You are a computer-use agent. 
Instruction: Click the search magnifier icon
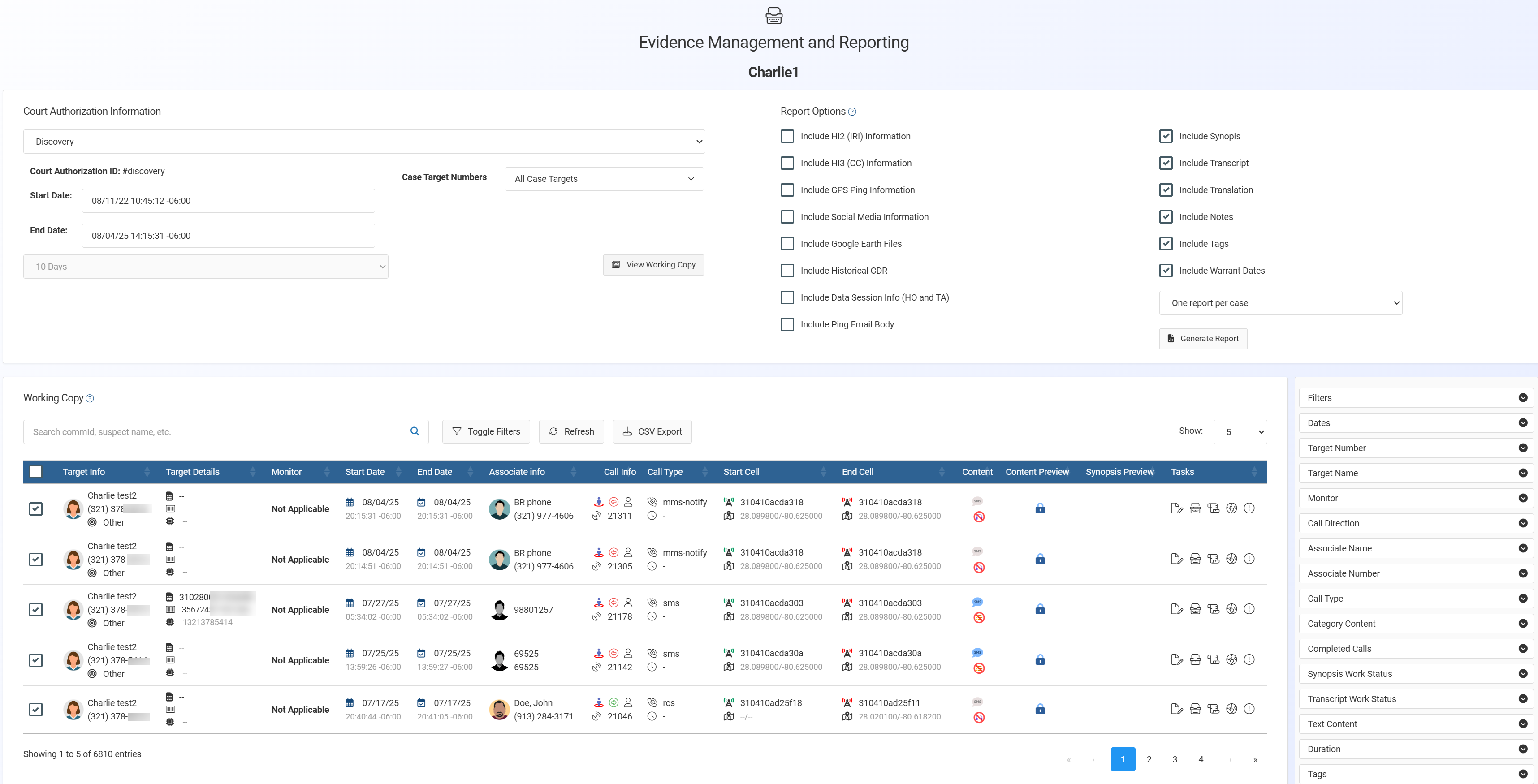coord(415,431)
